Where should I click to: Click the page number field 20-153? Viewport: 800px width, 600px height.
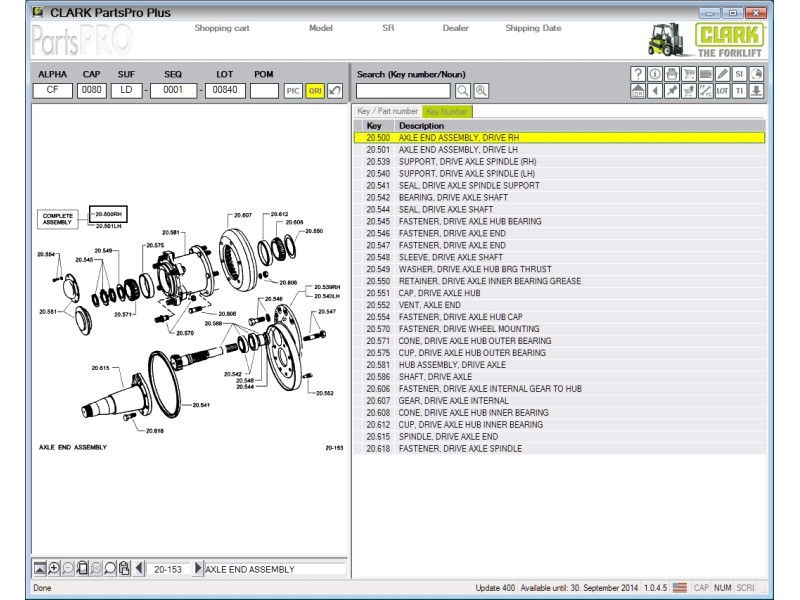168,569
